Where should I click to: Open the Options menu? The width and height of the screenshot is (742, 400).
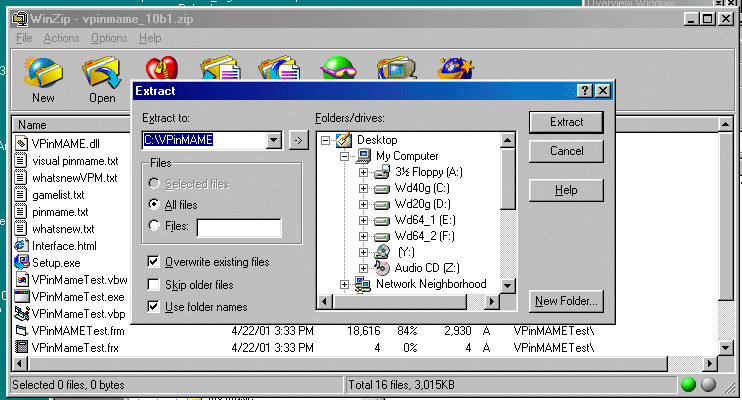(x=109, y=38)
